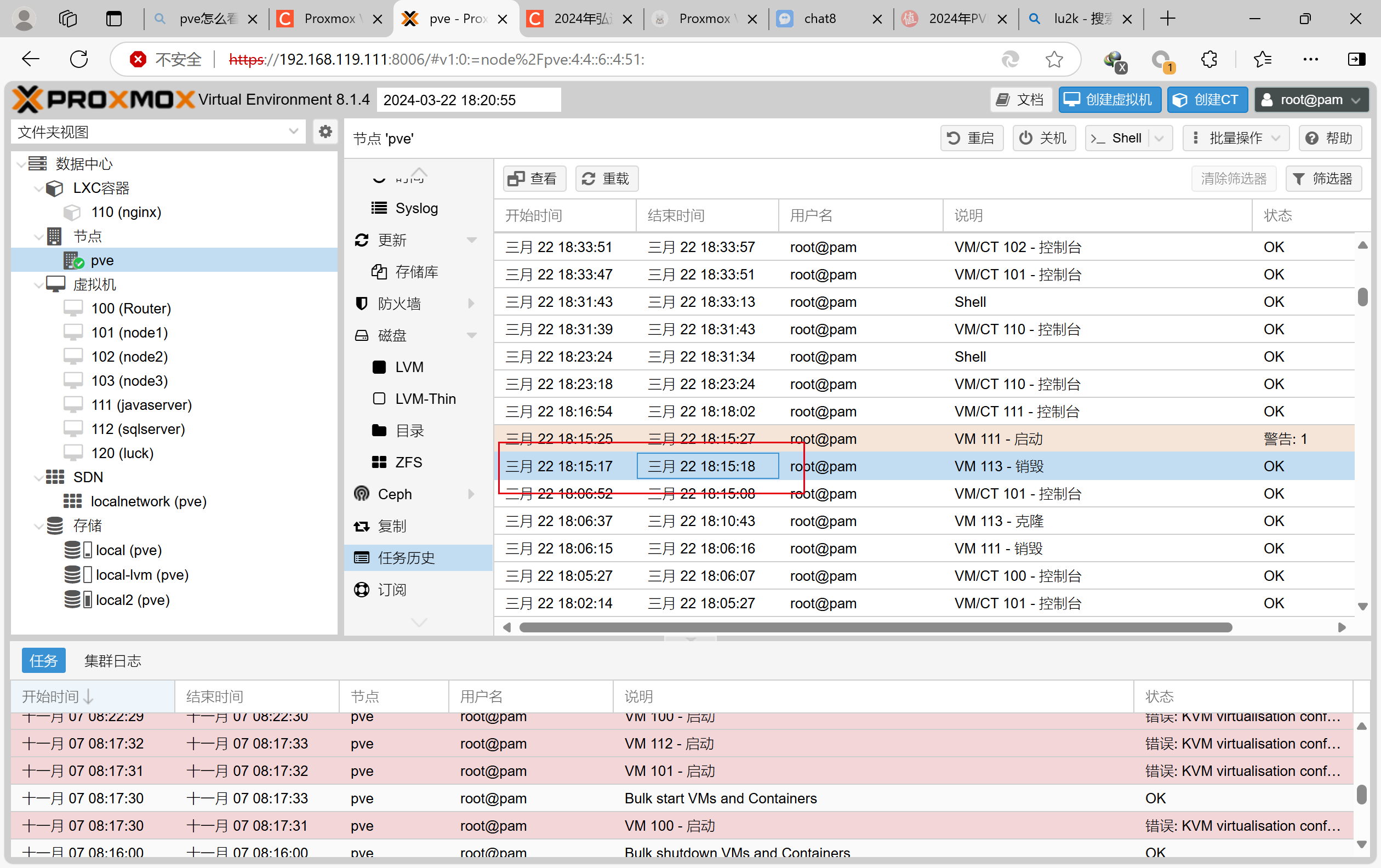
Task: Click the bottom log panel scrollbar thumb
Action: pos(1361,795)
